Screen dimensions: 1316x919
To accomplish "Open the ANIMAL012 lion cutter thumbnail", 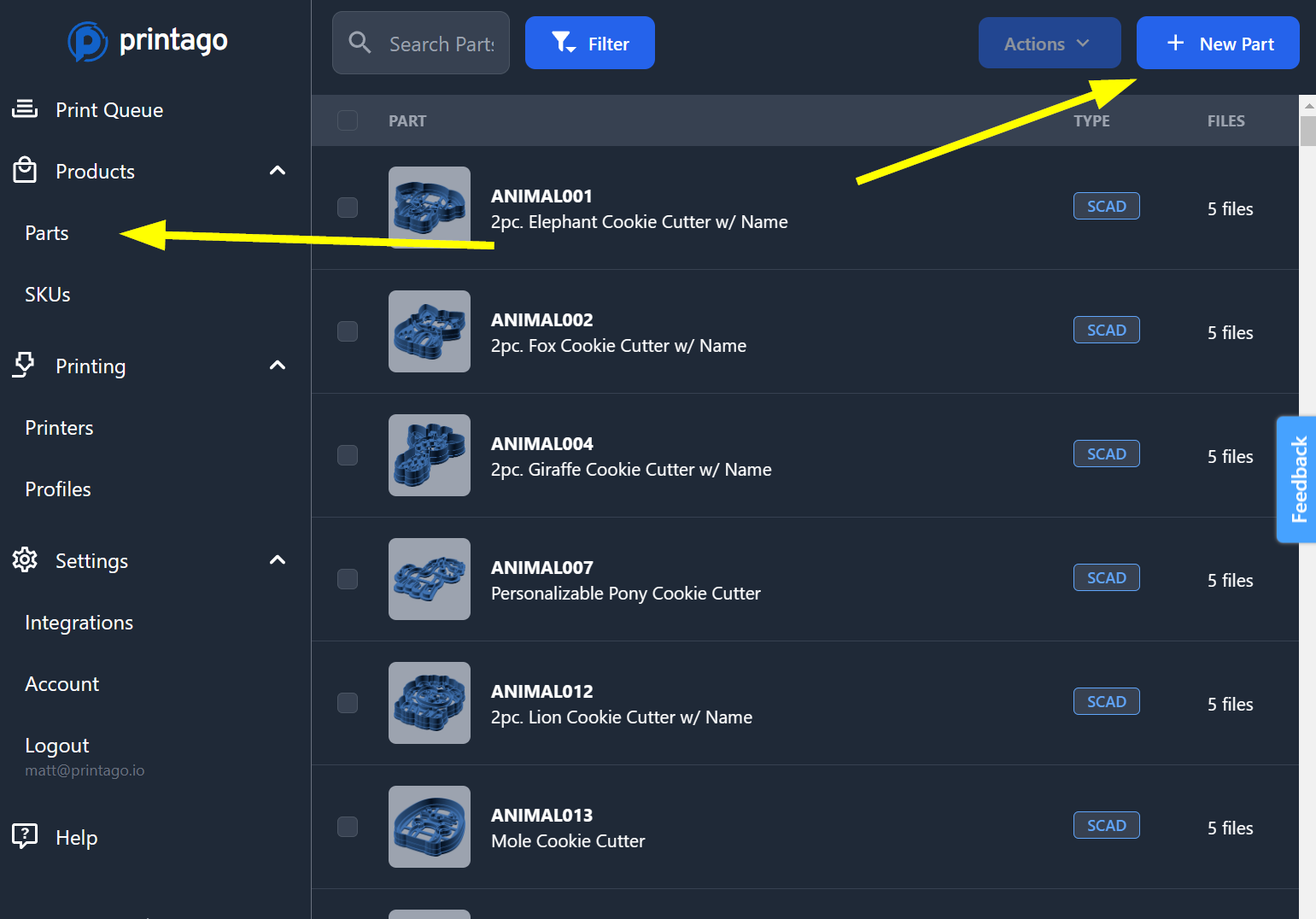I will (x=430, y=703).
